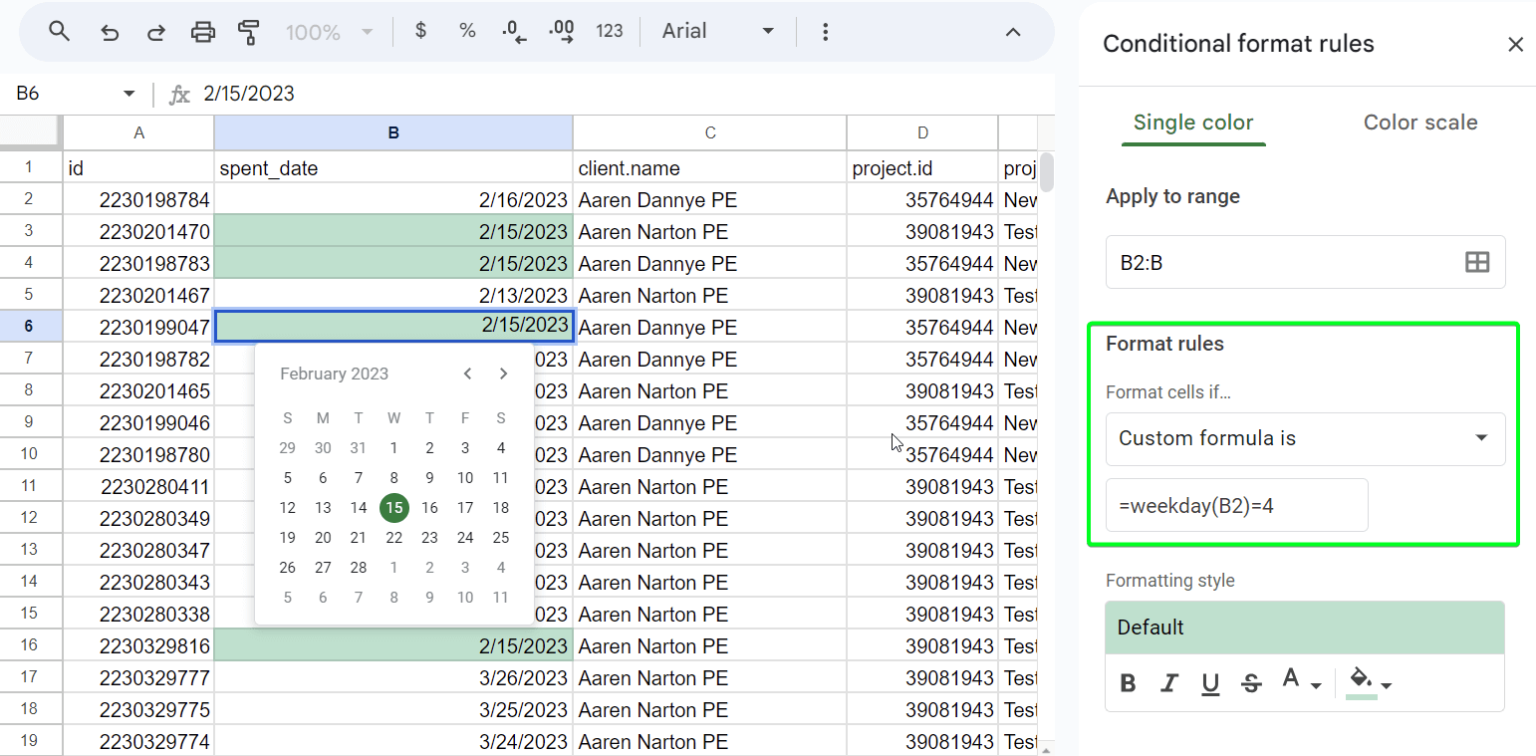Open the 123 number format menu

tap(610, 31)
